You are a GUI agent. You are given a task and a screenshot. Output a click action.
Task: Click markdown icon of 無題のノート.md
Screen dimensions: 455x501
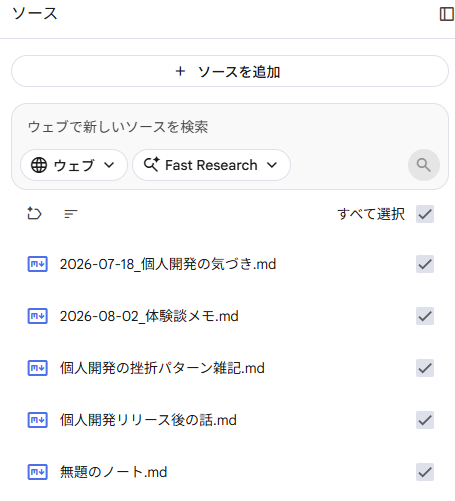point(37,472)
